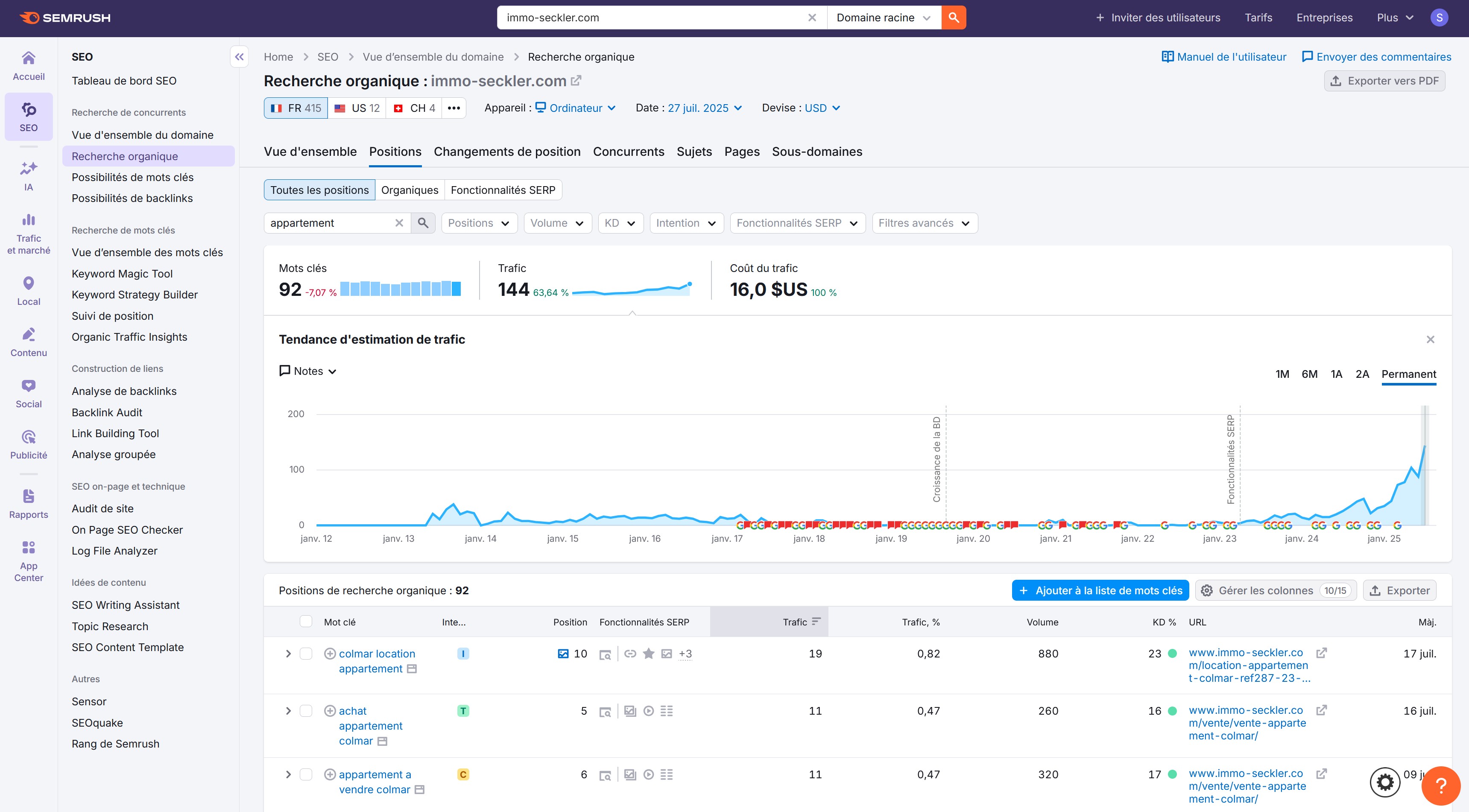
Task: Click the user avatar S
Action: point(1439,18)
